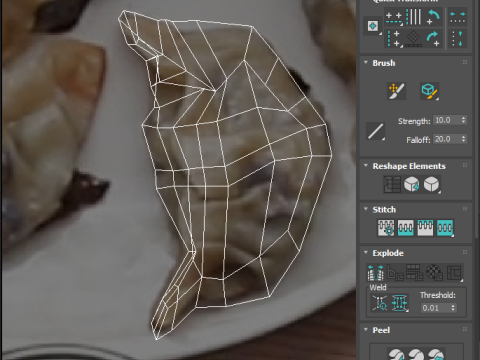The width and height of the screenshot is (480, 360).
Task: Rotate selection clockwise with the right-curving arrow
Action: click(x=433, y=39)
